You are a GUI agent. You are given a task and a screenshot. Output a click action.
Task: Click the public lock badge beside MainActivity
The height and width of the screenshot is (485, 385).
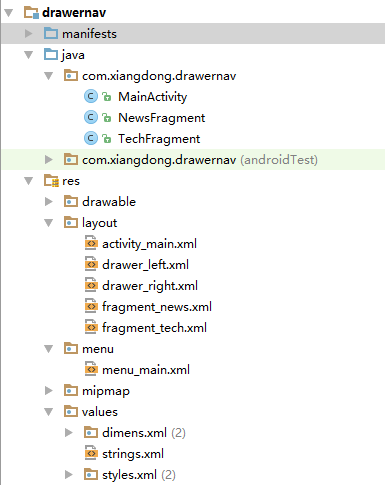pyautogui.click(x=106, y=97)
